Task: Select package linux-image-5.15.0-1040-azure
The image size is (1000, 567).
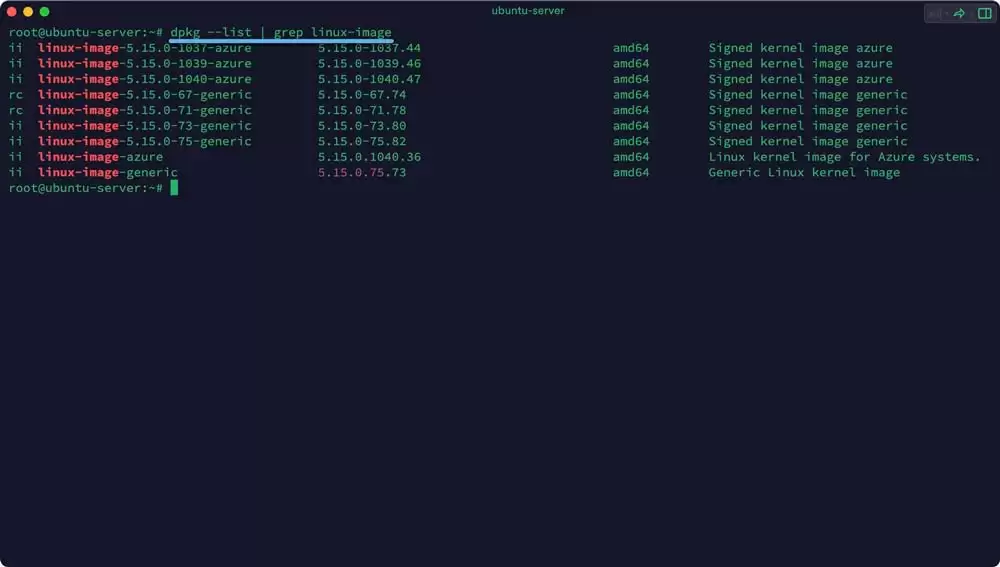Action: (144, 79)
